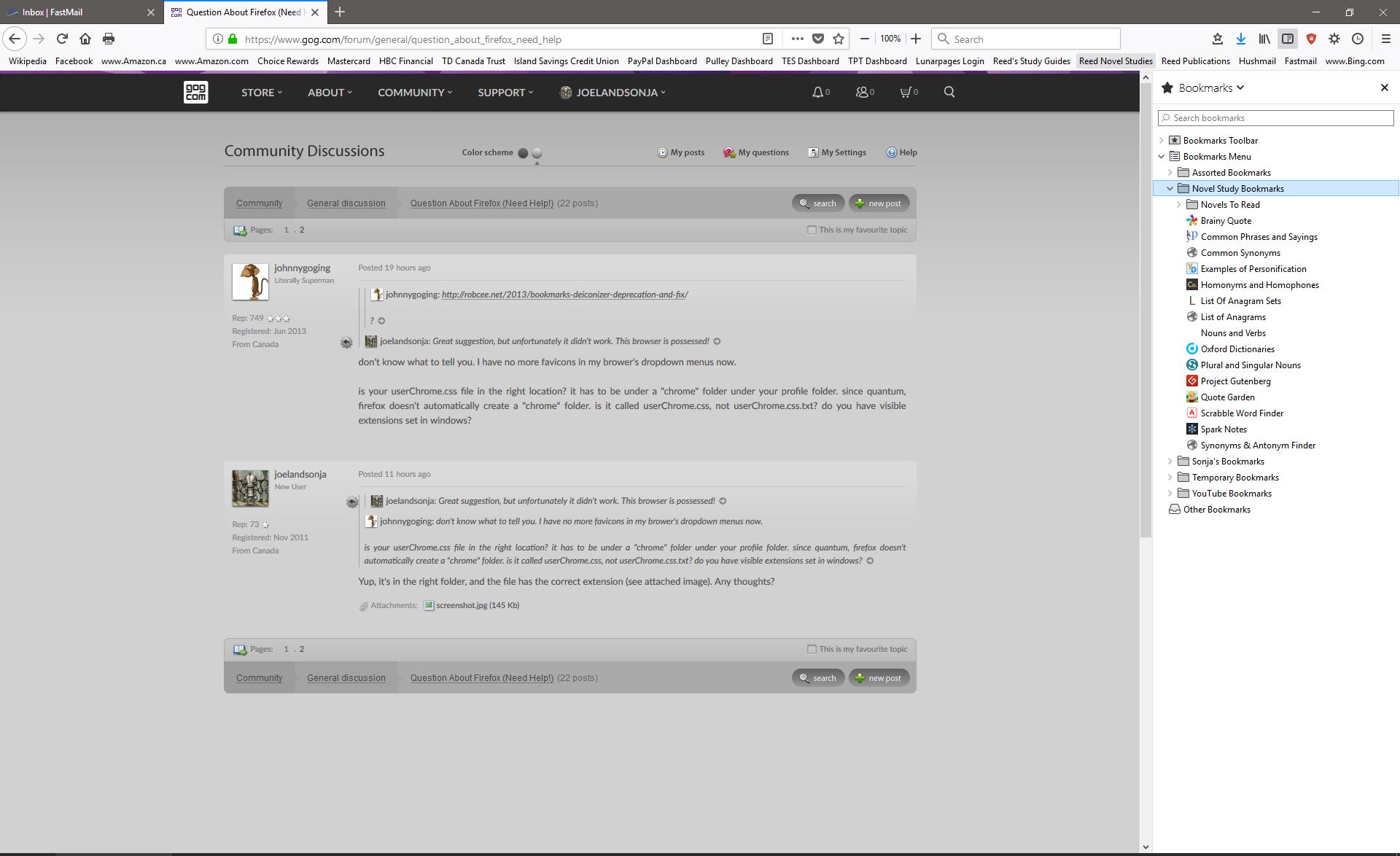
Task: Close the bookmarks sidebar
Action: (x=1384, y=87)
